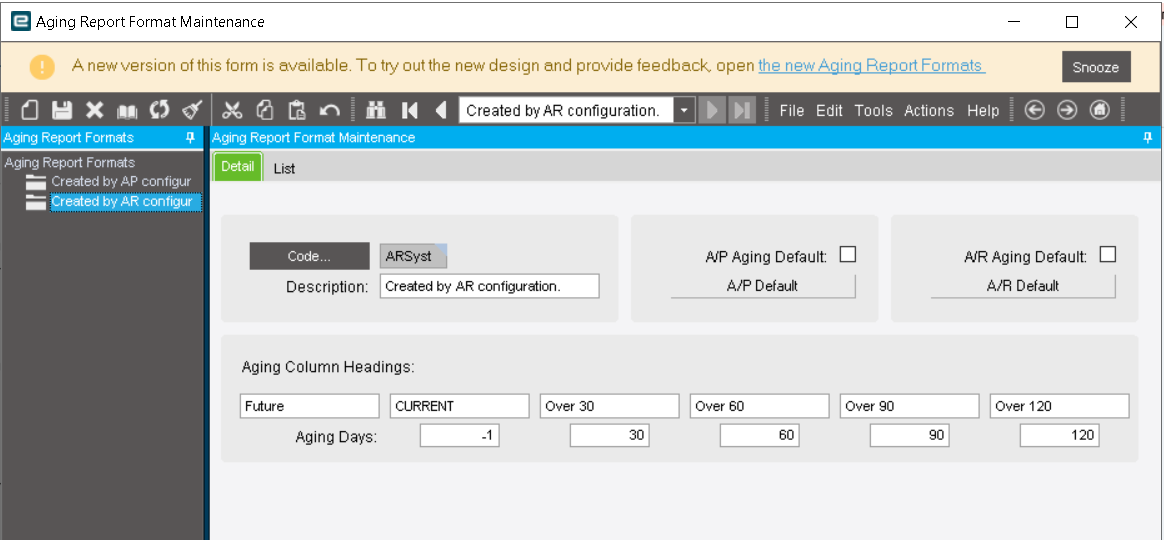
Task: Click the Home icon in toolbar
Action: (x=1099, y=110)
